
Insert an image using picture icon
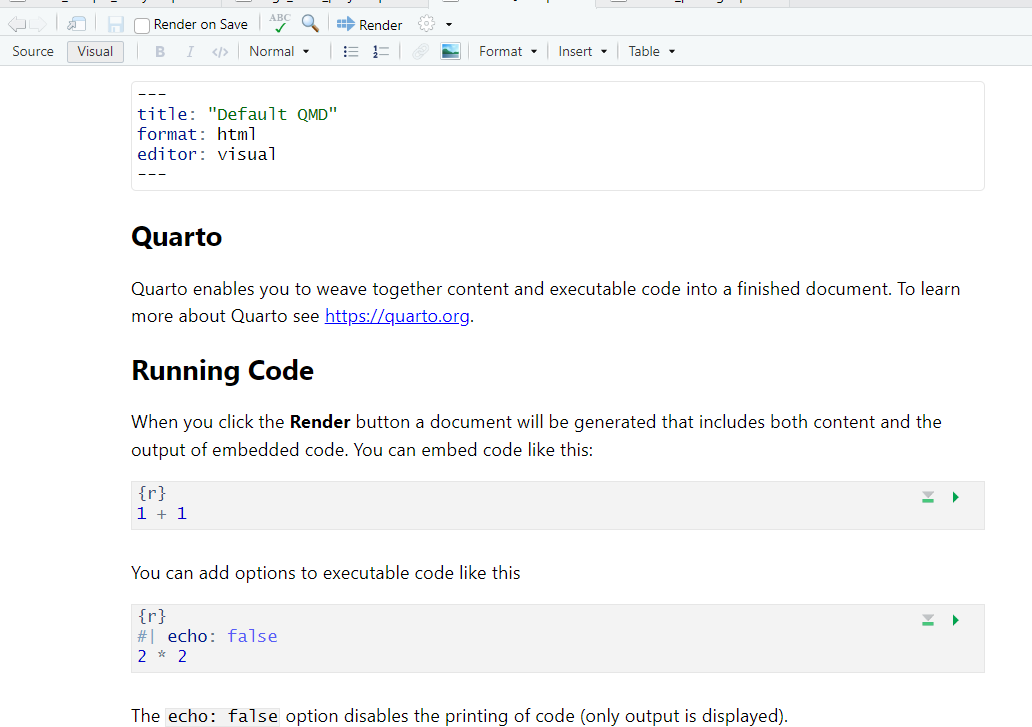pyautogui.click(x=450, y=51)
